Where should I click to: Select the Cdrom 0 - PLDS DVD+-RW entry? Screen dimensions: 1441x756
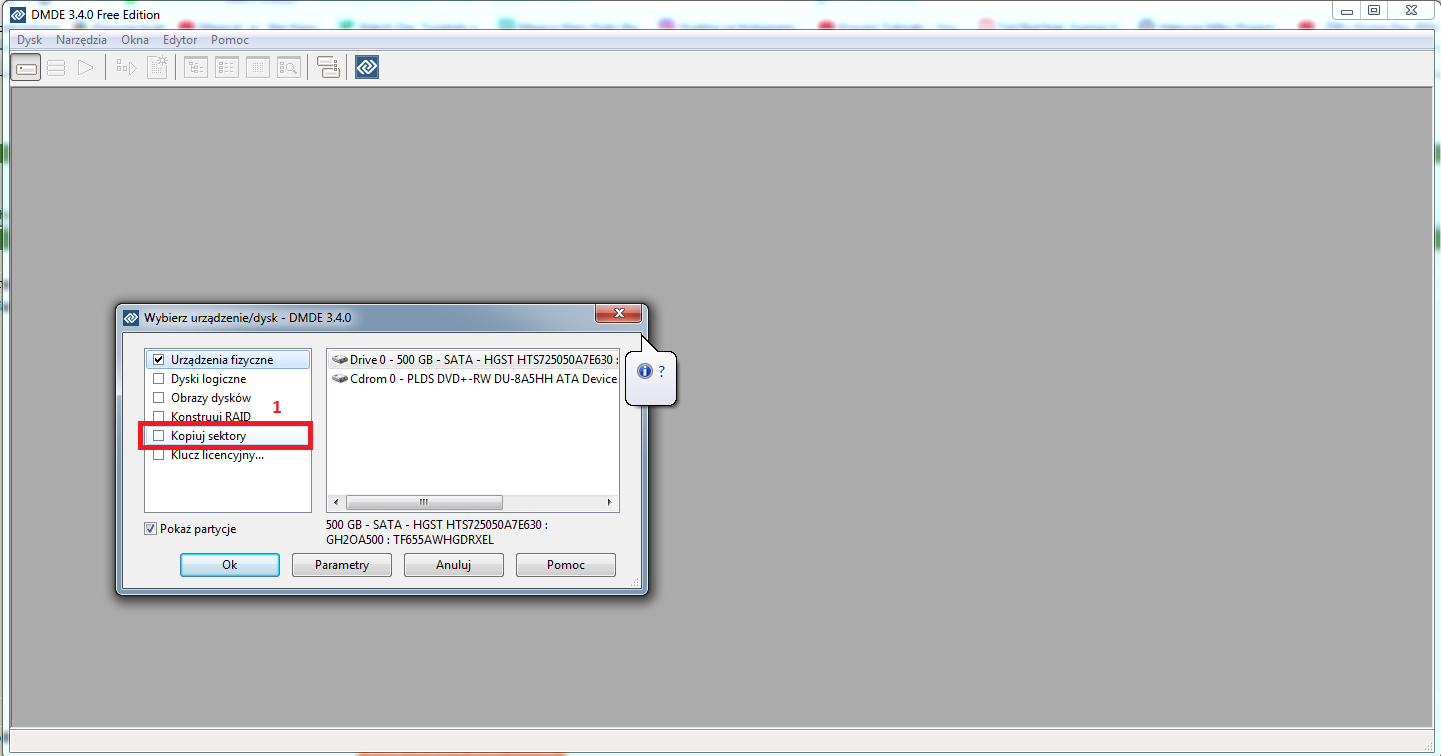[473, 379]
